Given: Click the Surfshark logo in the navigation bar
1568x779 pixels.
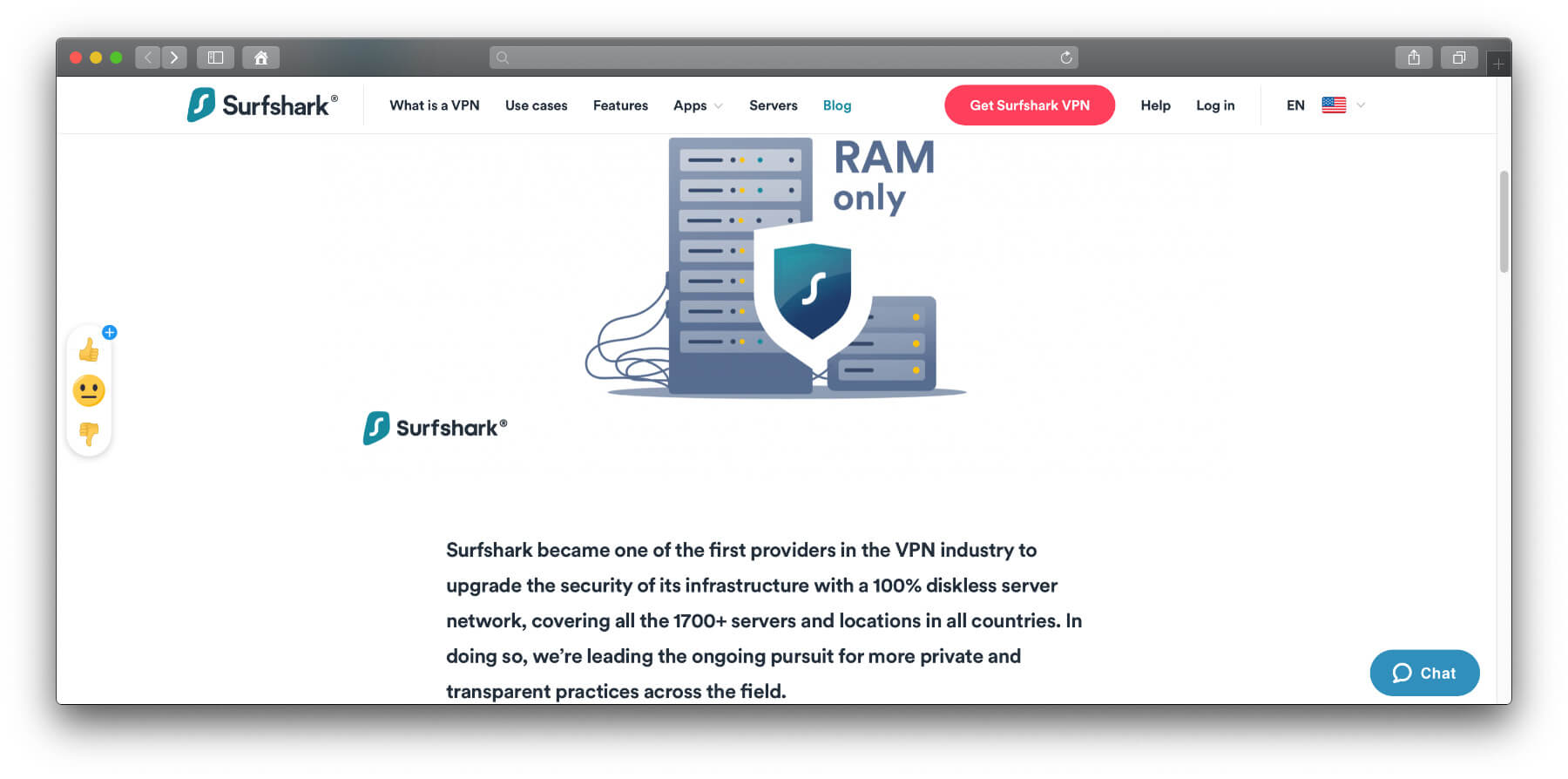Looking at the screenshot, I should click(262, 105).
